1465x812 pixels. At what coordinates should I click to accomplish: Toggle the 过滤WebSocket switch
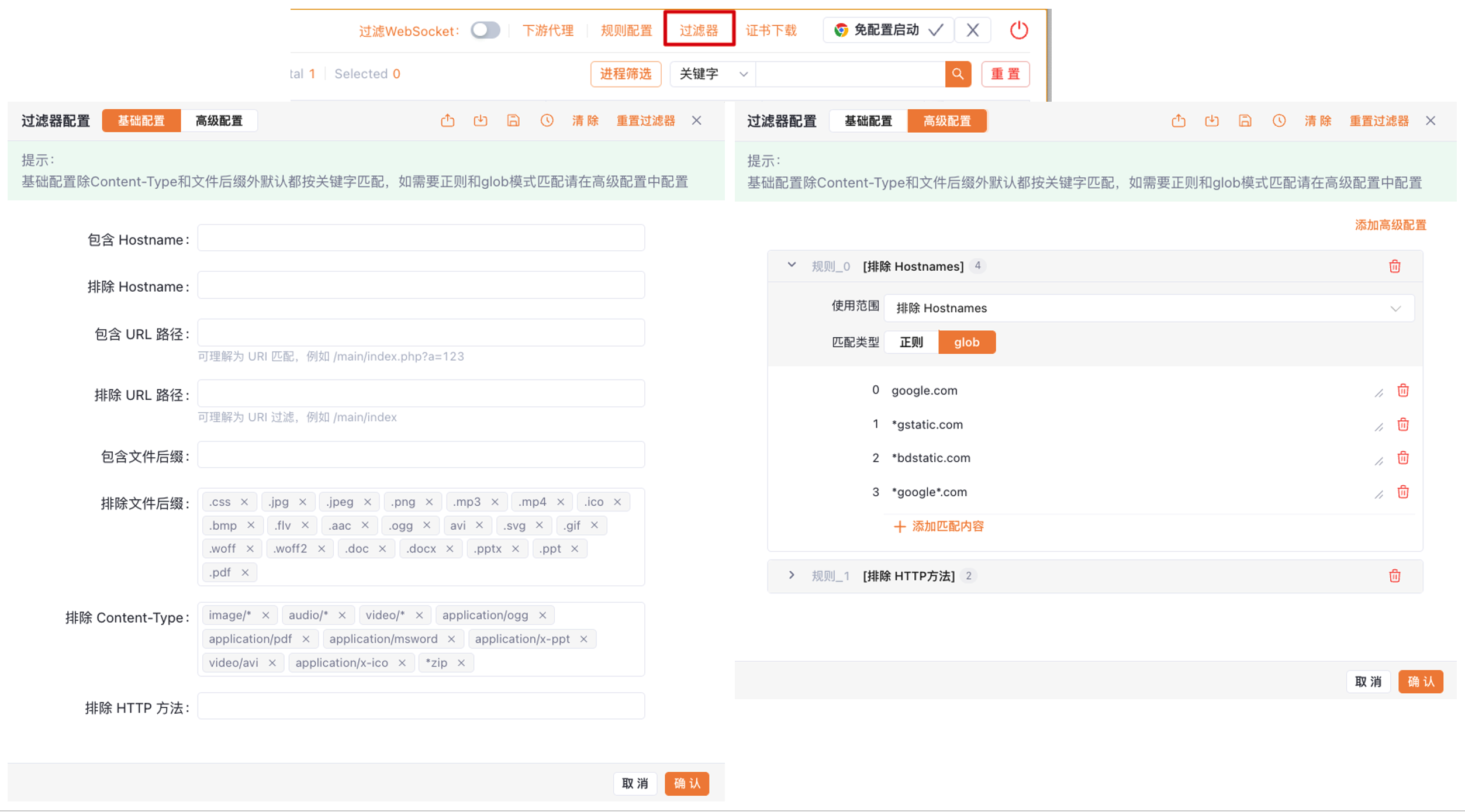click(x=485, y=30)
